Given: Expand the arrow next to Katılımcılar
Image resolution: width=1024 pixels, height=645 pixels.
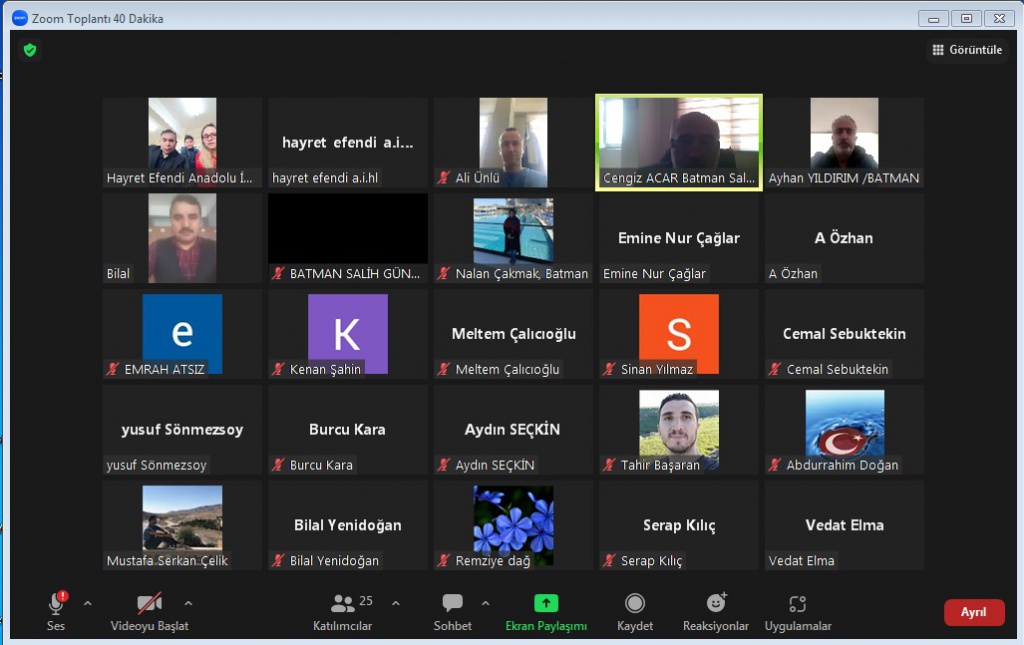Looking at the screenshot, I should tap(395, 603).
